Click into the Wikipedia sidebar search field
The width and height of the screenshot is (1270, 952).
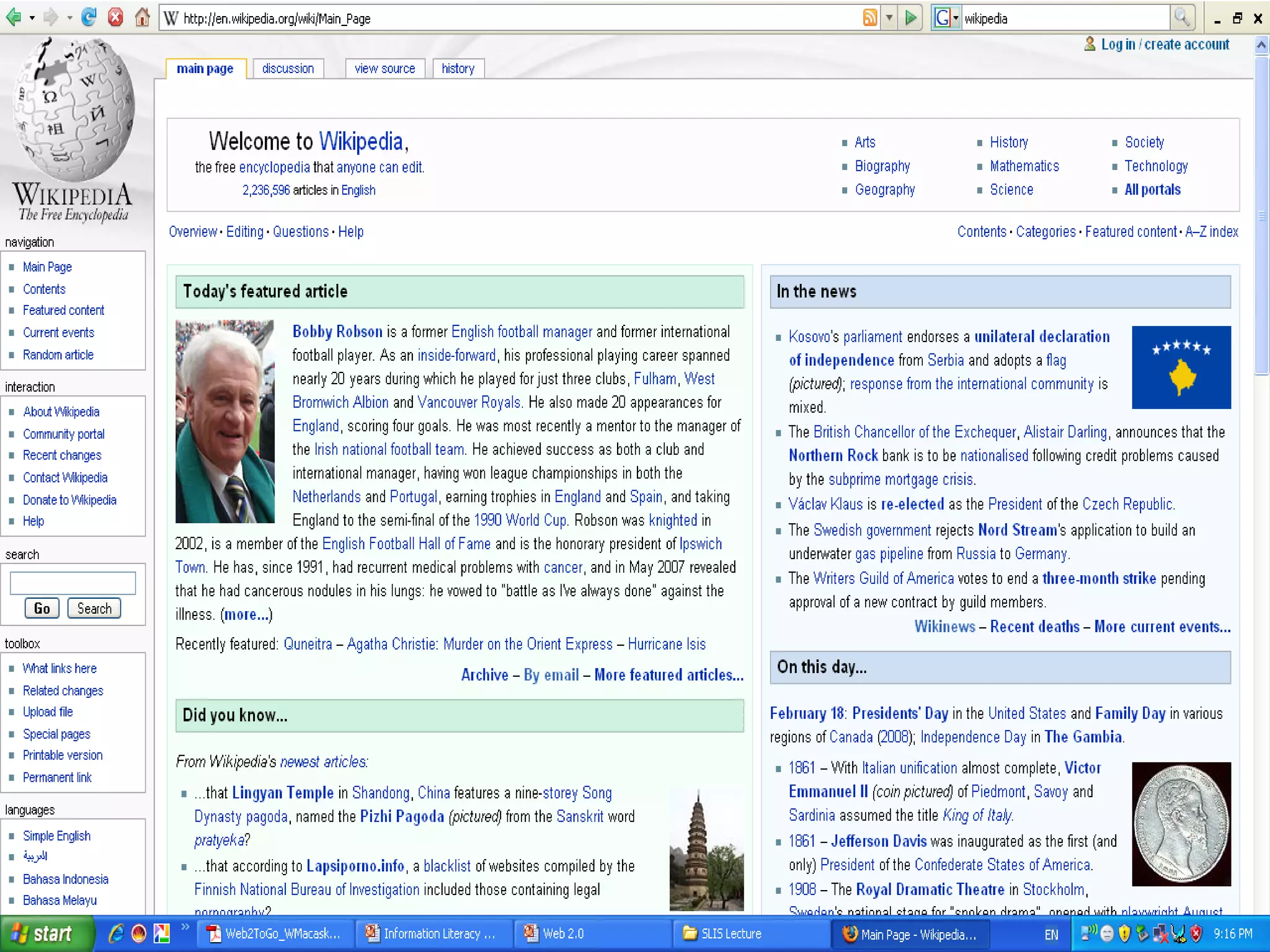click(73, 583)
